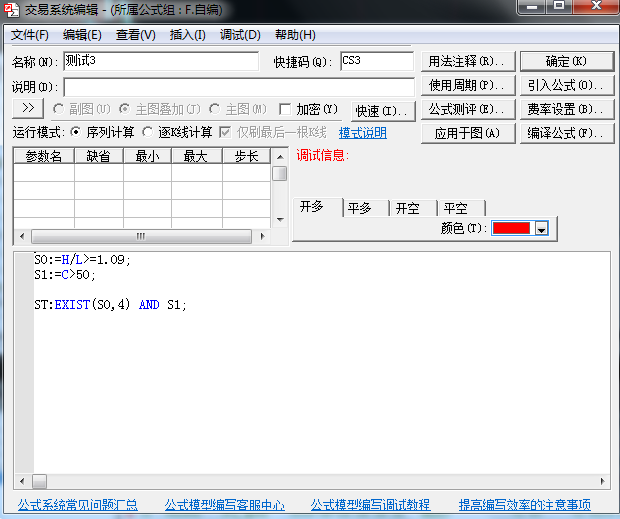Open the 编辑(E) menu
The height and width of the screenshot is (519, 620).
tap(82, 35)
